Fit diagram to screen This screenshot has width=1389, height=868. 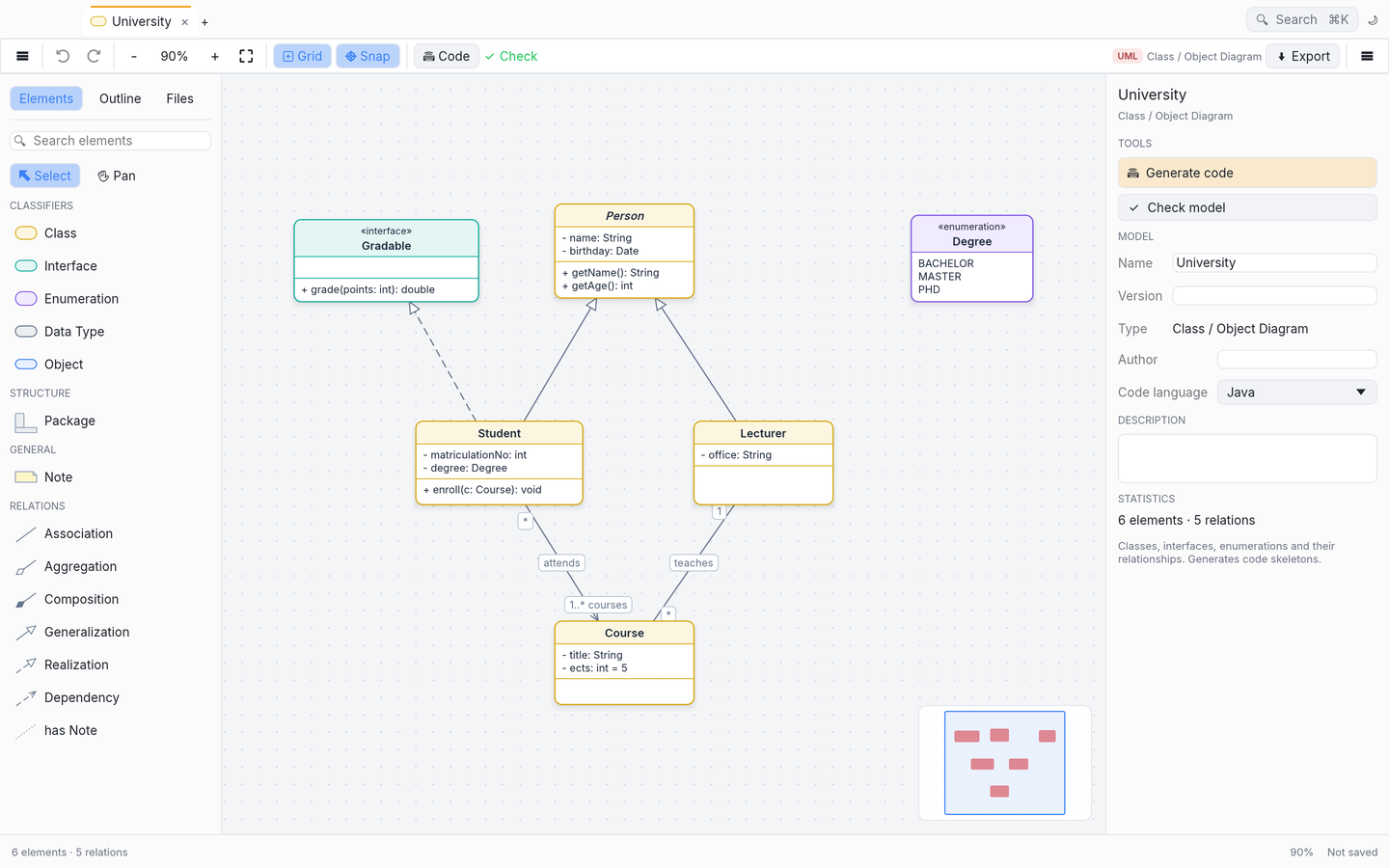246,56
